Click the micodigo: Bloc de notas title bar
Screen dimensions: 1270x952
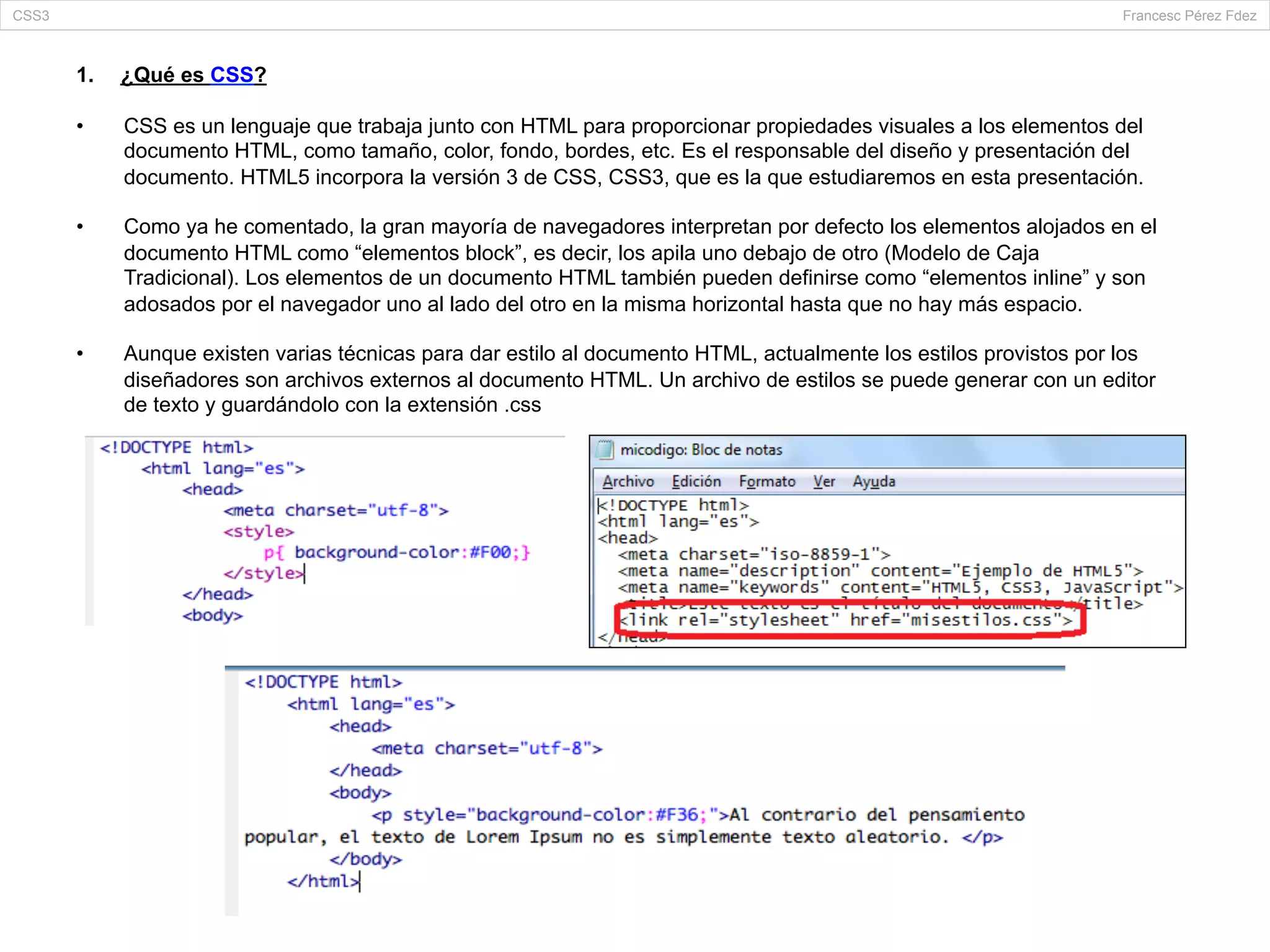tap(701, 449)
